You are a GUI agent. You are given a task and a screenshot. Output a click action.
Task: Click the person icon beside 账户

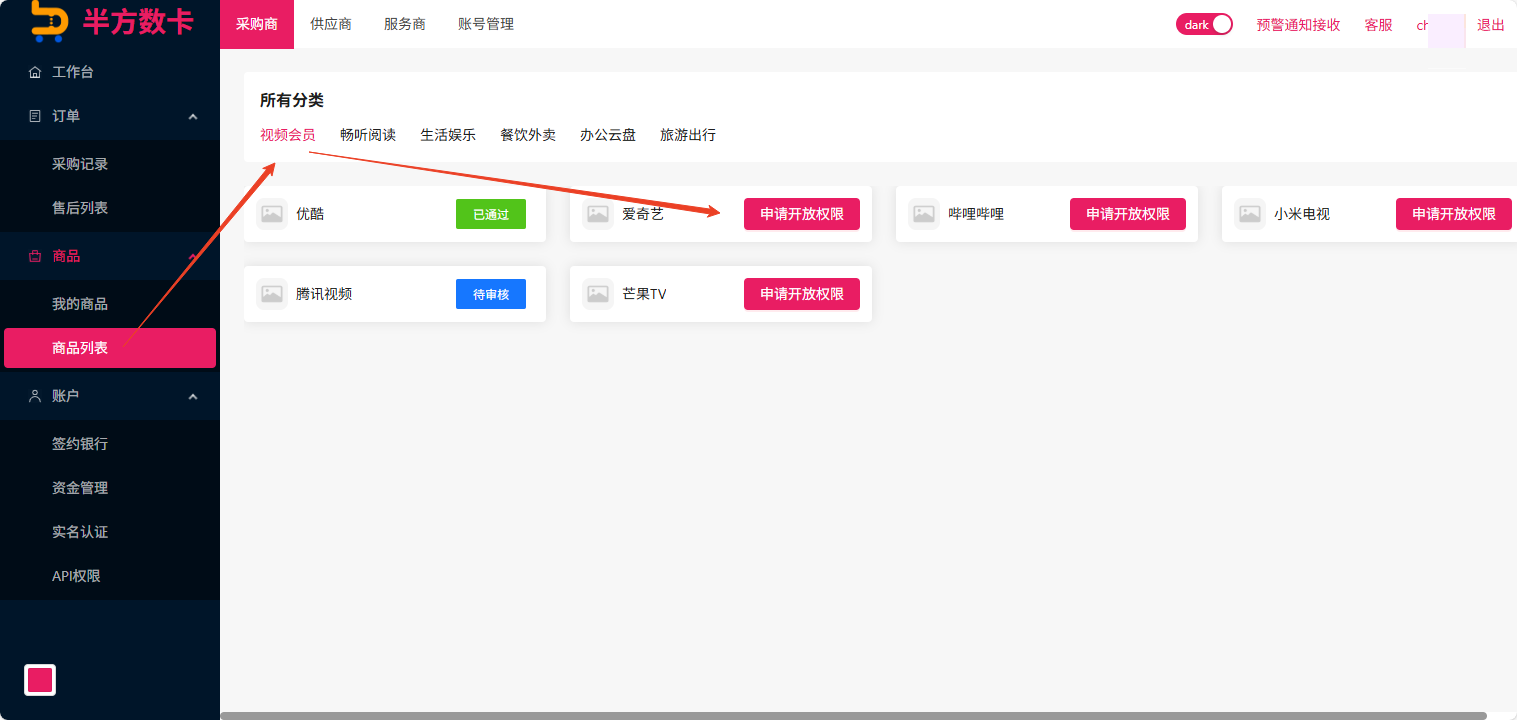tap(35, 396)
